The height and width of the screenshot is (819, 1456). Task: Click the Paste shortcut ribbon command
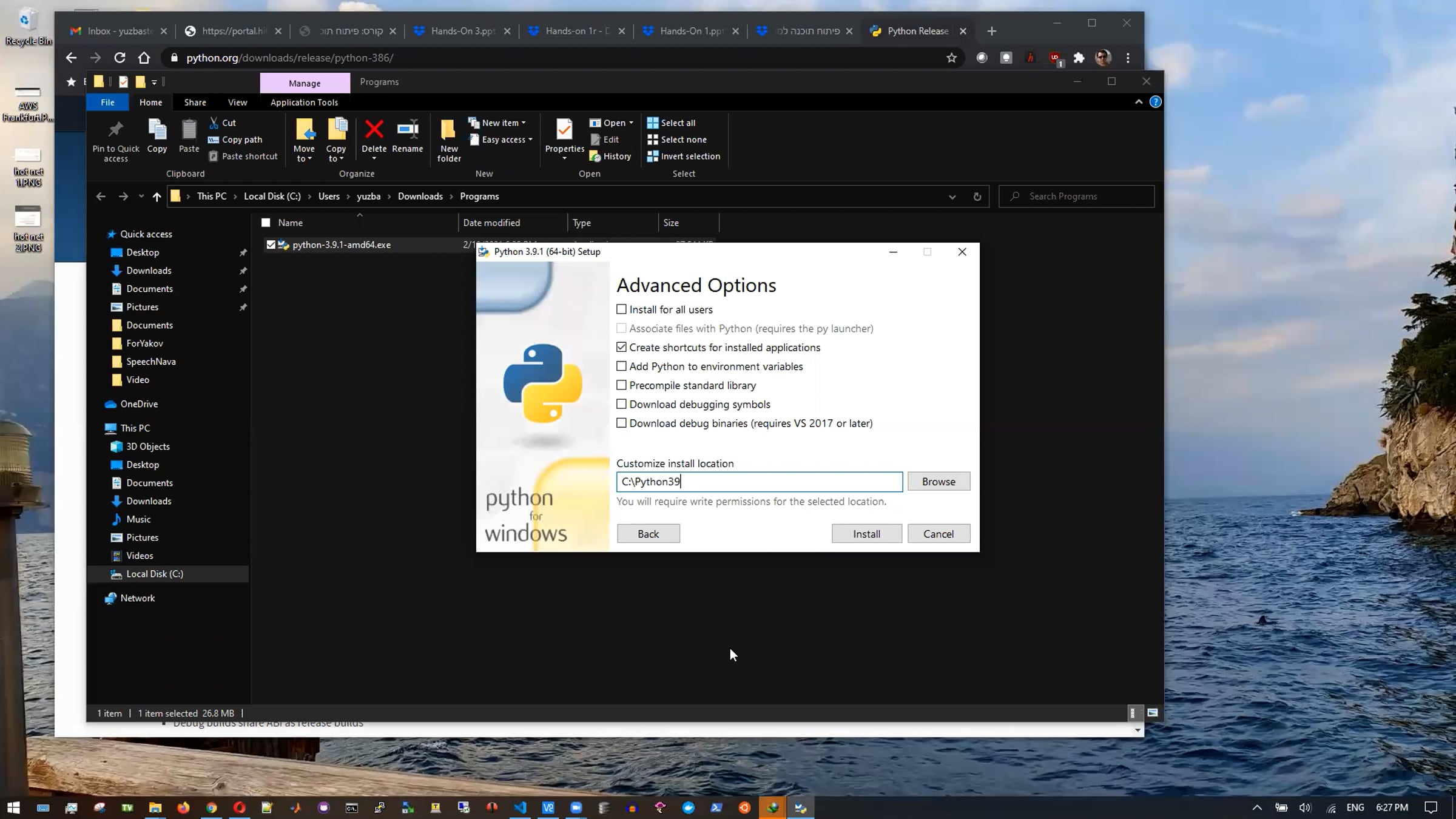click(x=243, y=156)
